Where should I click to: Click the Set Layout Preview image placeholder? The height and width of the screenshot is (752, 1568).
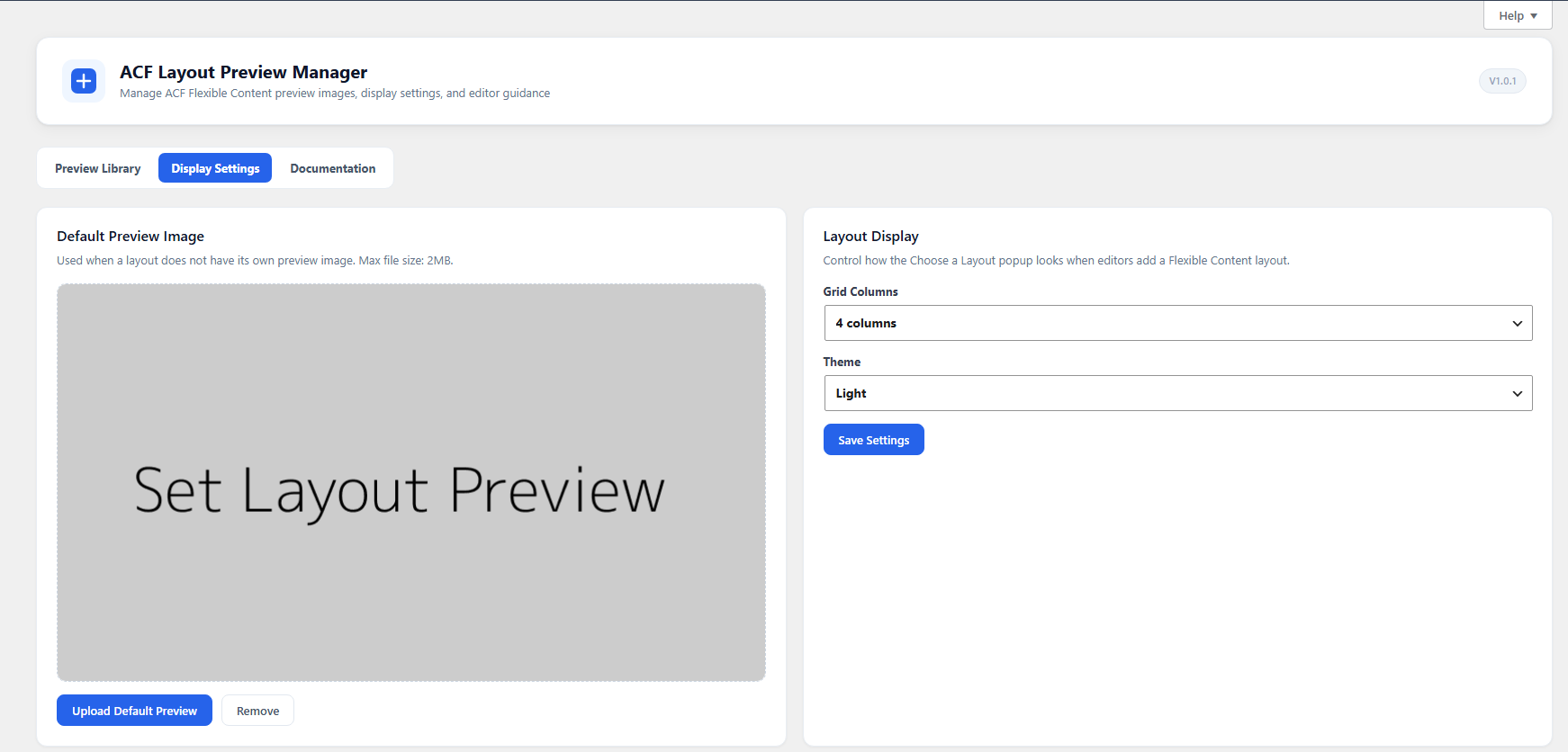pyautogui.click(x=411, y=482)
